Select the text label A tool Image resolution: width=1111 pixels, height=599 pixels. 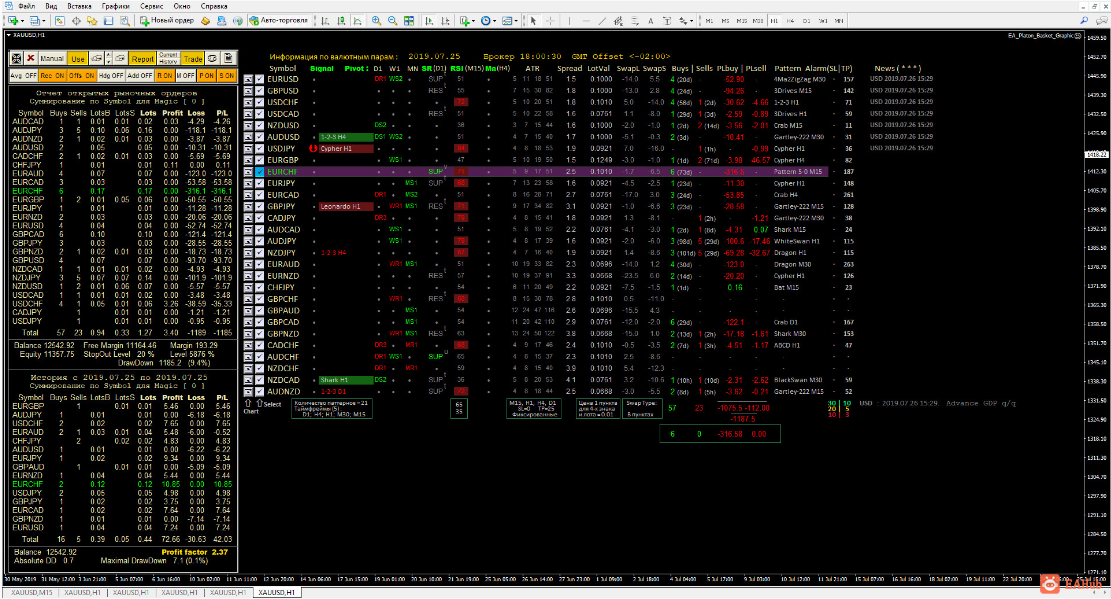[x=650, y=21]
